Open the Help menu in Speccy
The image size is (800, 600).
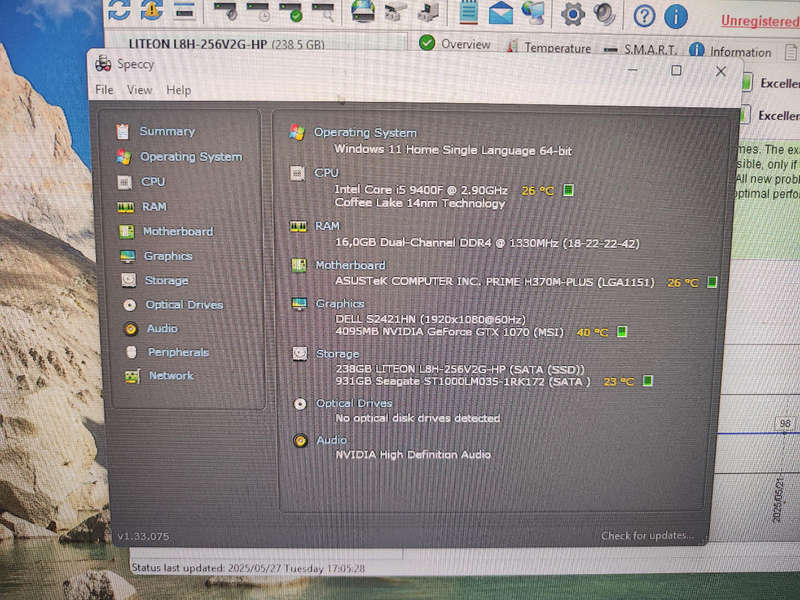[x=179, y=90]
